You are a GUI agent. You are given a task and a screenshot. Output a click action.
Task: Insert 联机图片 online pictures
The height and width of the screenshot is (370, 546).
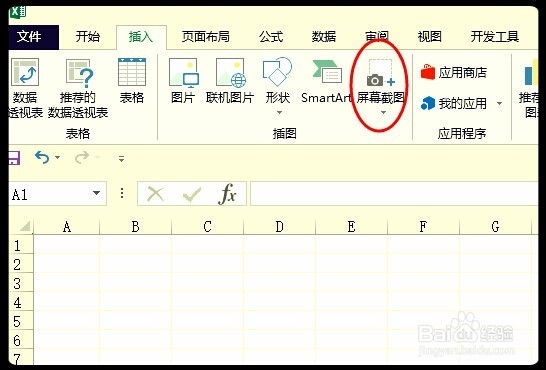230,81
